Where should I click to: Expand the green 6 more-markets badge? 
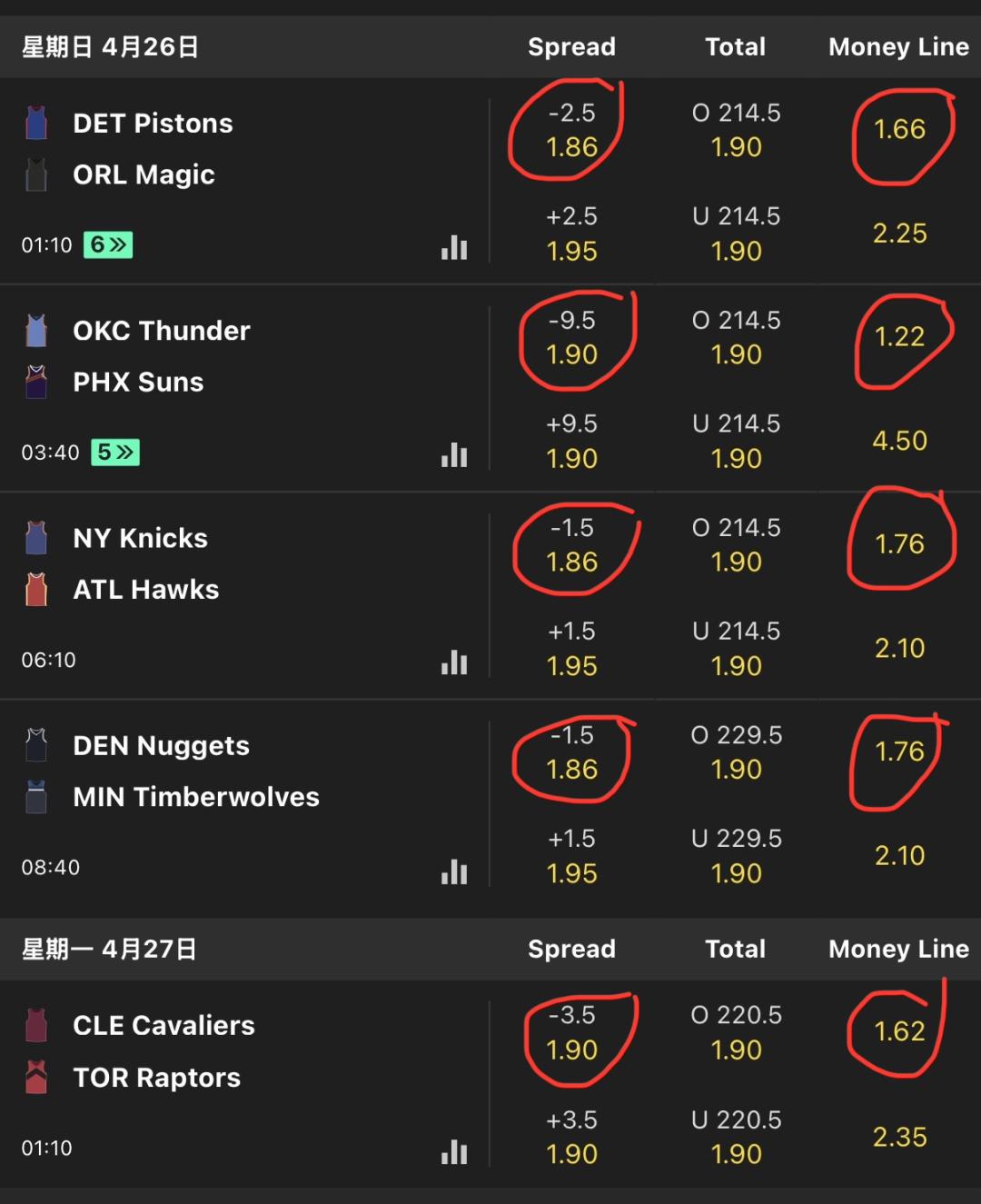(108, 244)
